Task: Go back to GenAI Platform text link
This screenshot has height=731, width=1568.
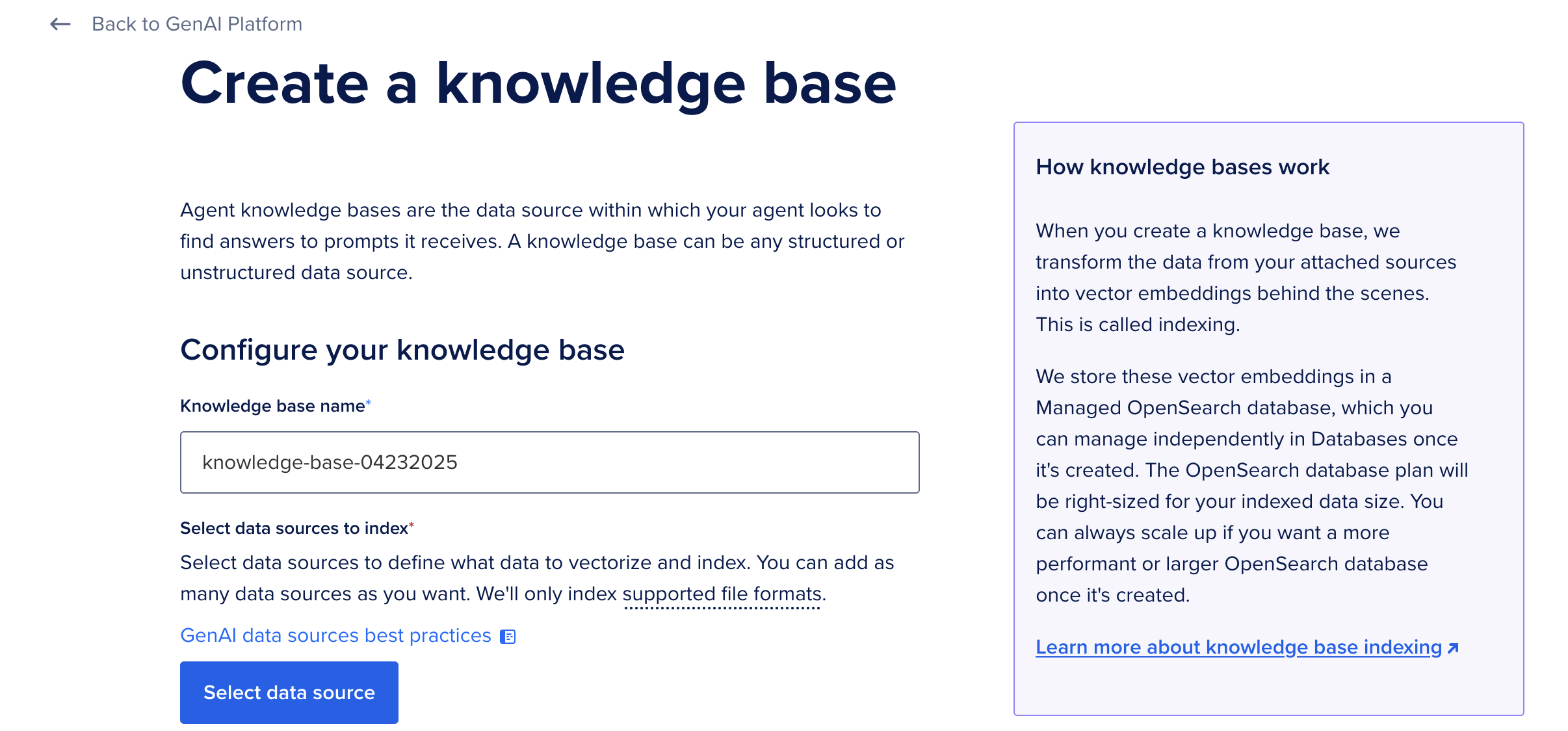Action: click(x=196, y=25)
